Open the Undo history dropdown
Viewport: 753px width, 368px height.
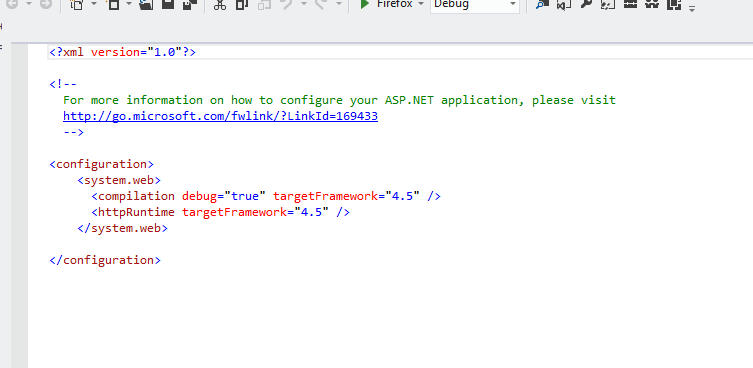click(x=304, y=4)
